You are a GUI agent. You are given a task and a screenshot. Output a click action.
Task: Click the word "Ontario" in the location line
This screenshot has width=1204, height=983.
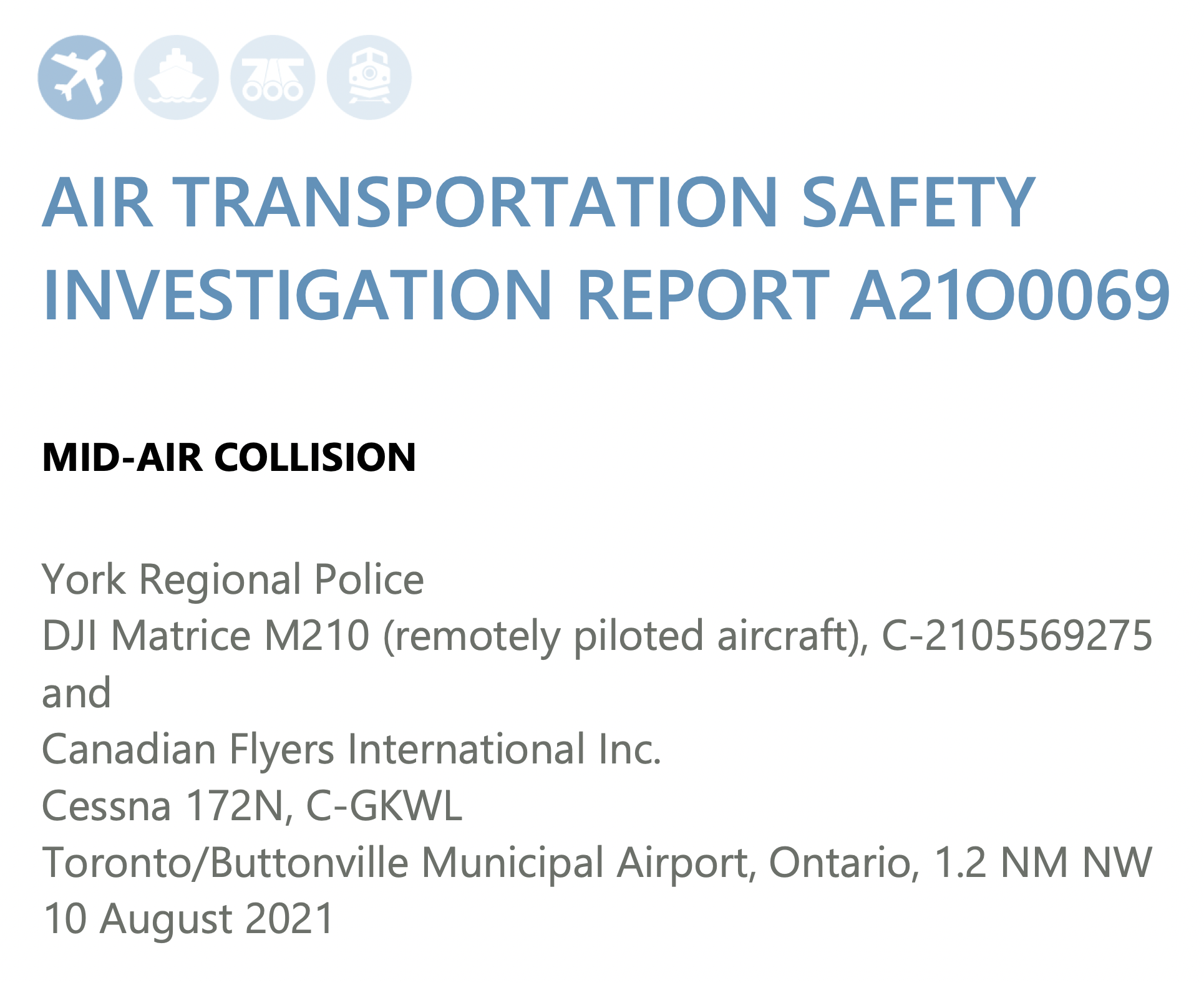[x=843, y=863]
